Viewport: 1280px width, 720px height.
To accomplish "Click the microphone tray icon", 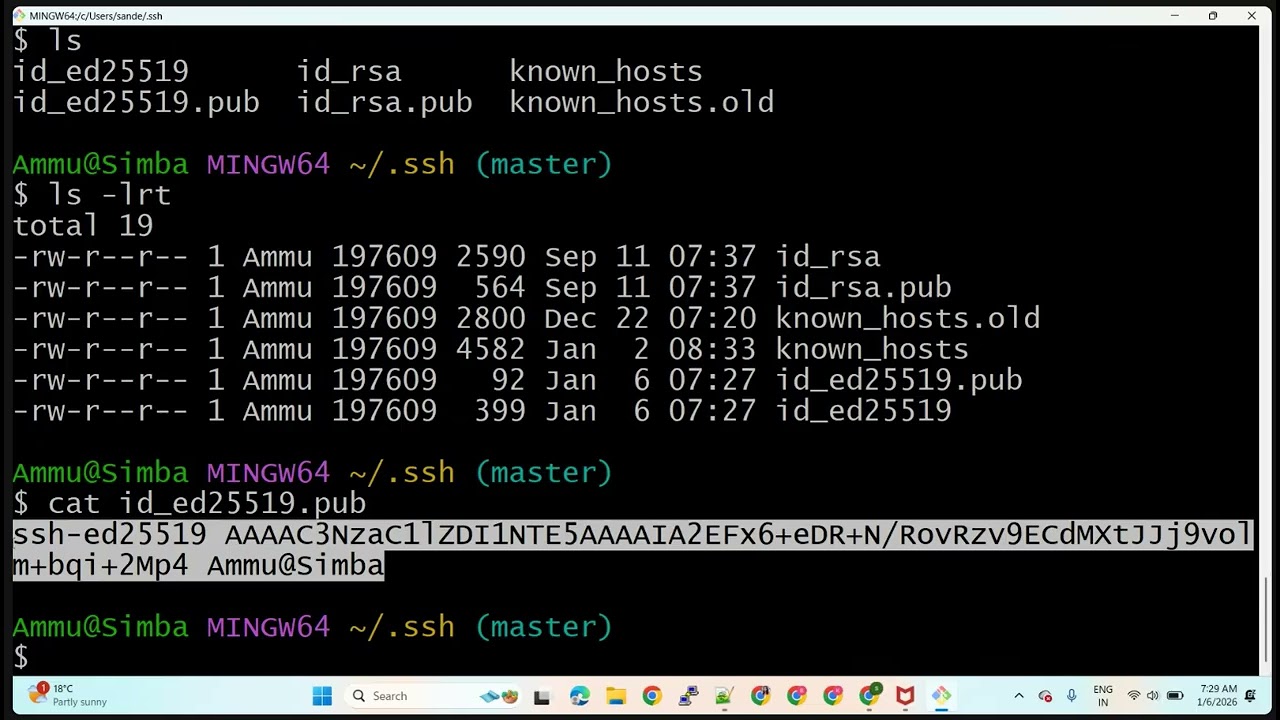I will (x=1072, y=696).
